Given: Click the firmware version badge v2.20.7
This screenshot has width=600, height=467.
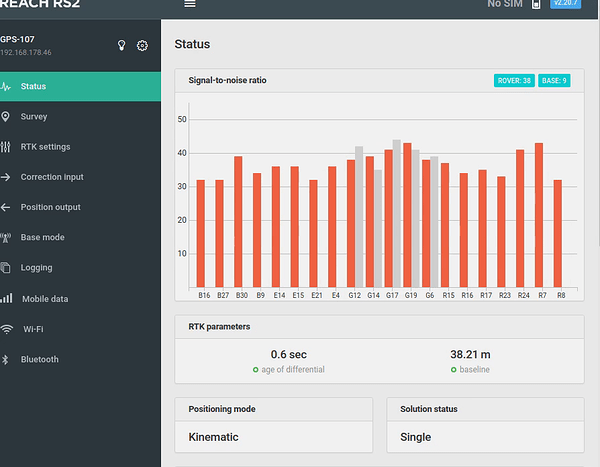Looking at the screenshot, I should coord(566,3).
